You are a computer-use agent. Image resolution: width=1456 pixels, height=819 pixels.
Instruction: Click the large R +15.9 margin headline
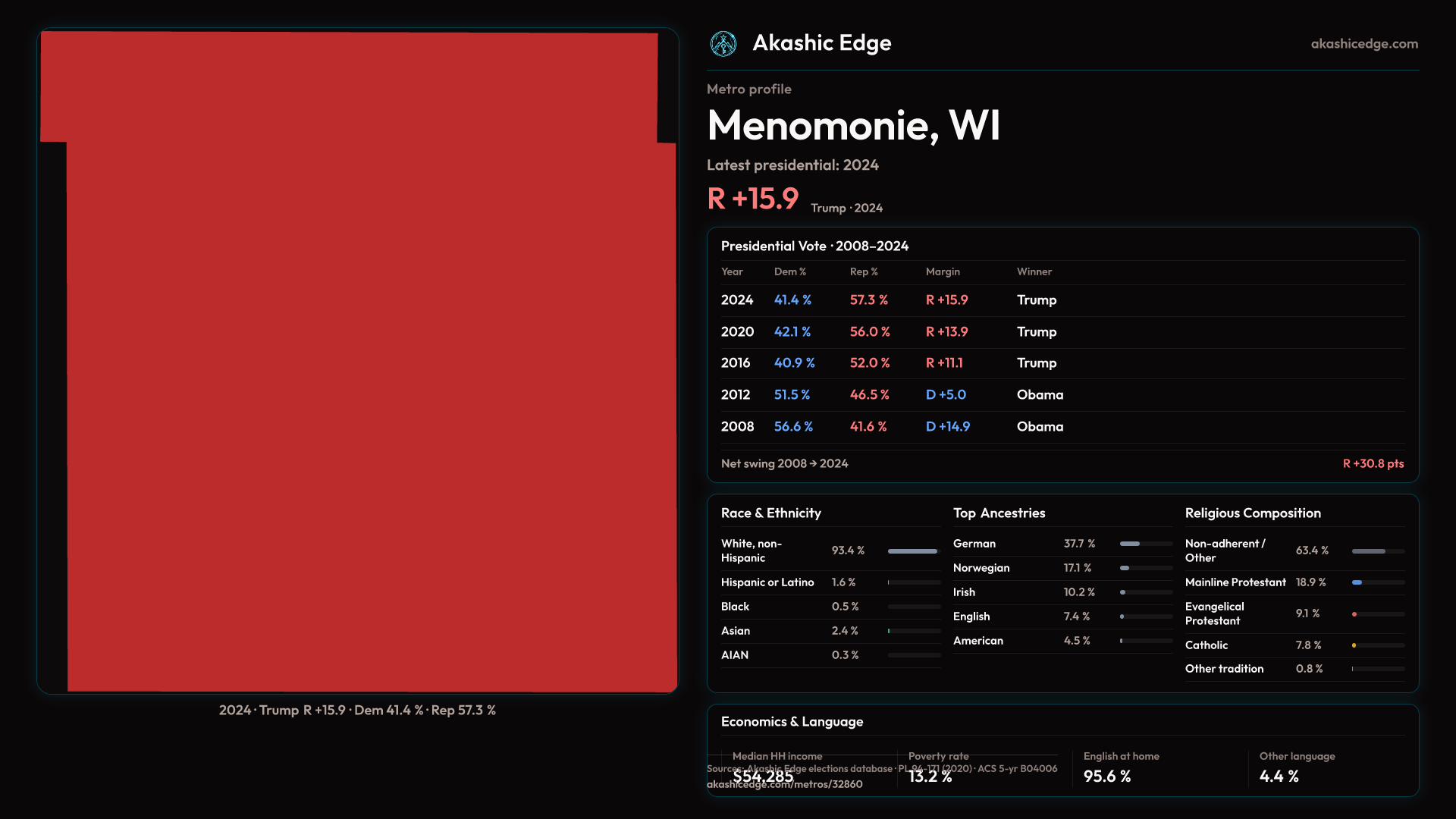point(752,199)
